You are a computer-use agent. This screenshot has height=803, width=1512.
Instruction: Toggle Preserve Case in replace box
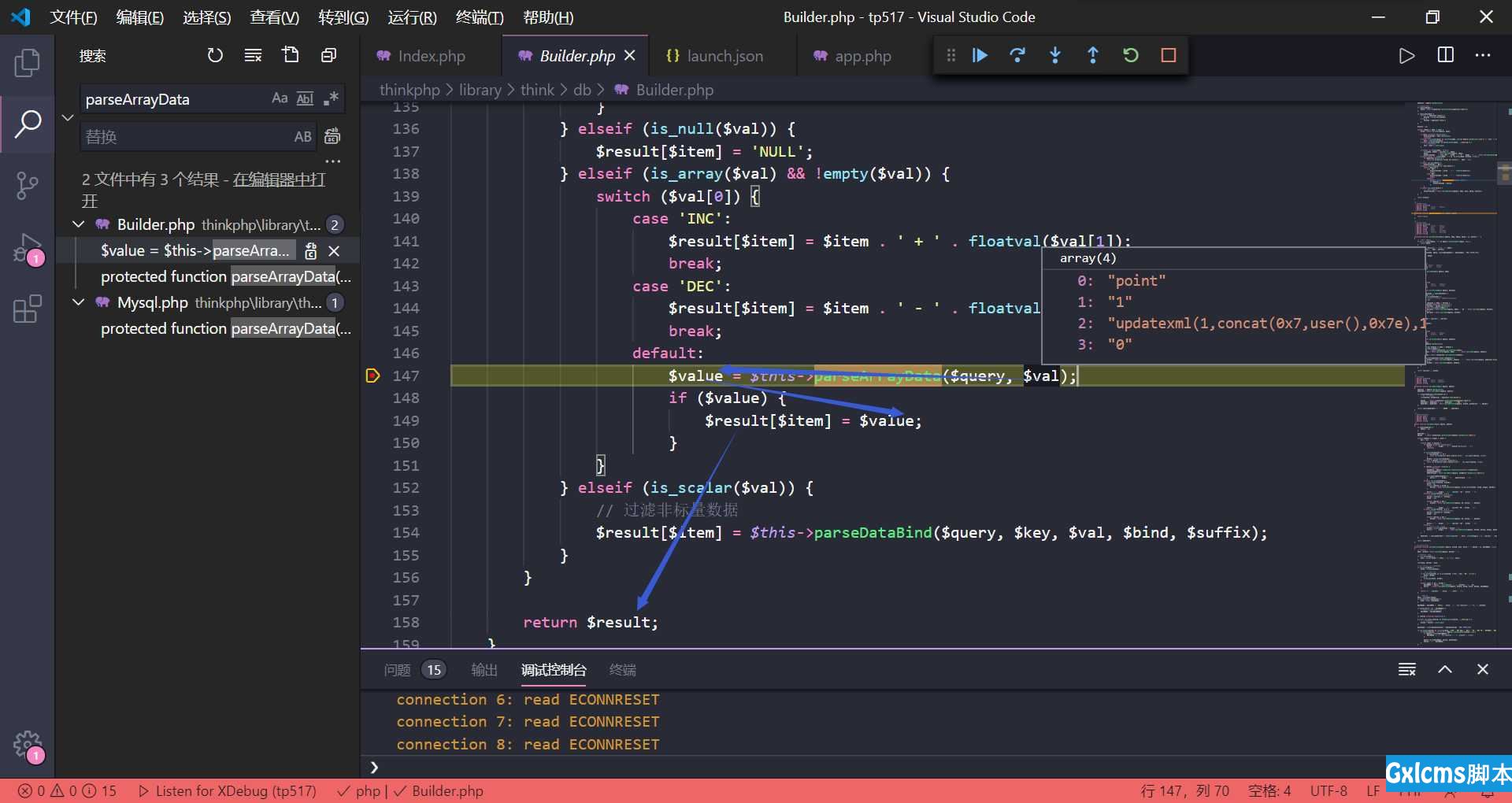303,137
